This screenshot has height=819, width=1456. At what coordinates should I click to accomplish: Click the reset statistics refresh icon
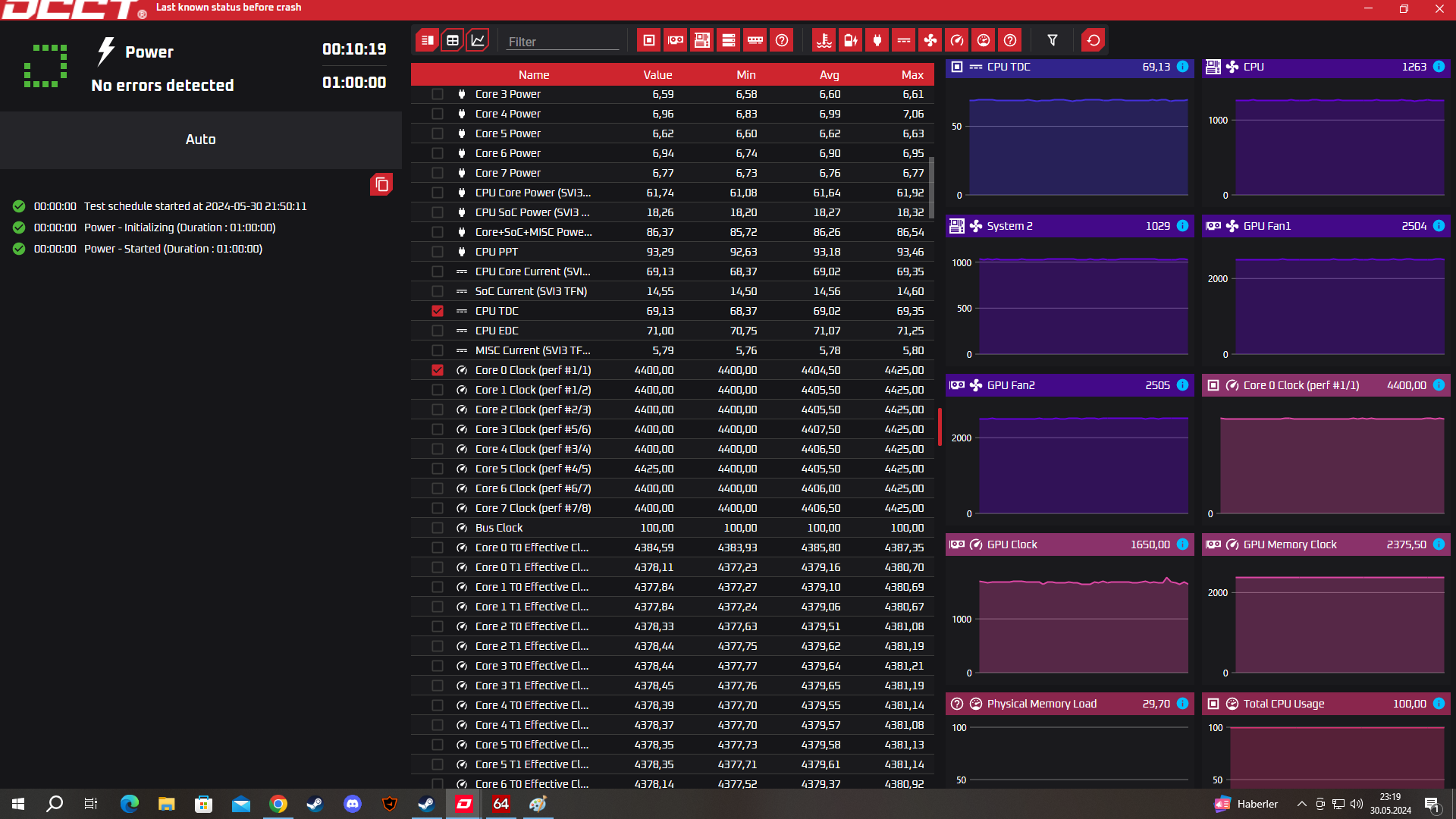point(1093,40)
